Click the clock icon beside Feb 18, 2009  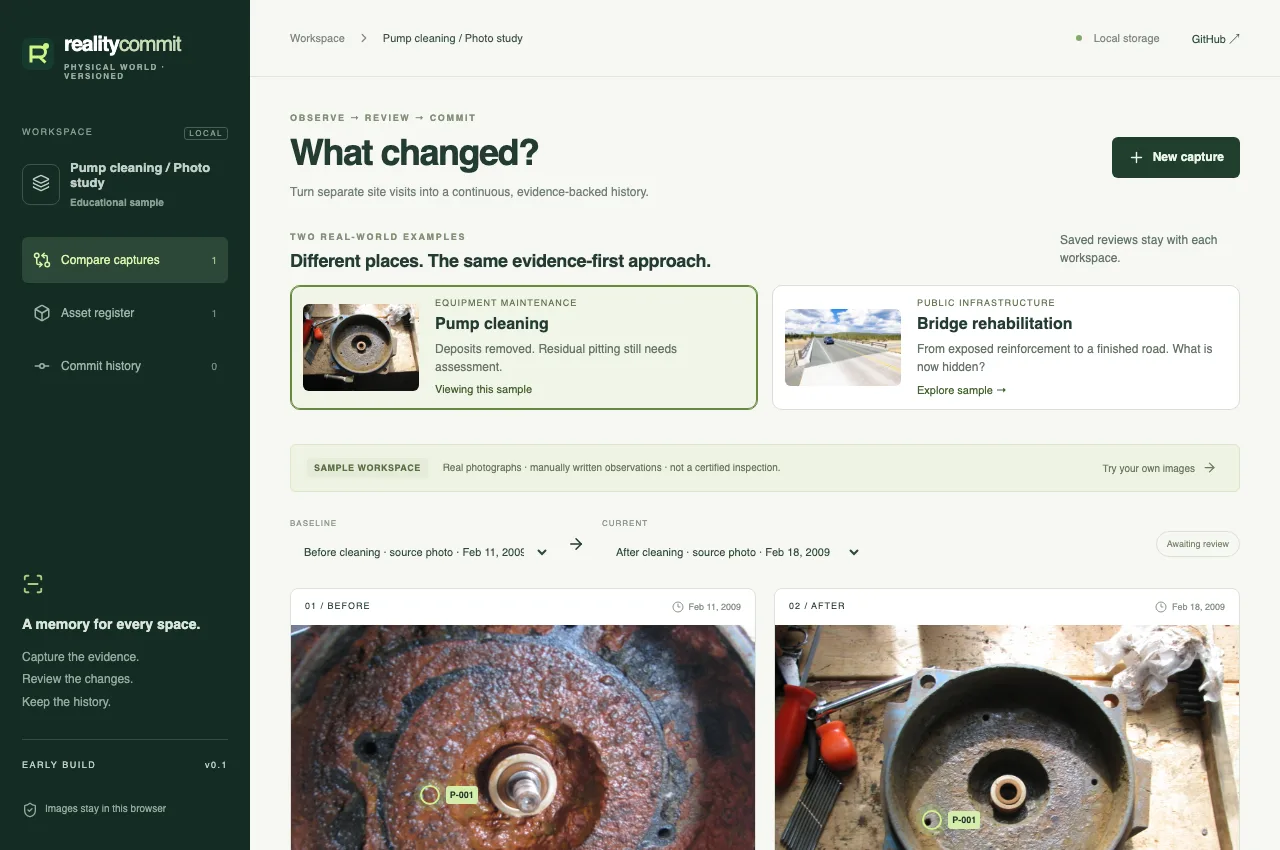pos(1161,607)
